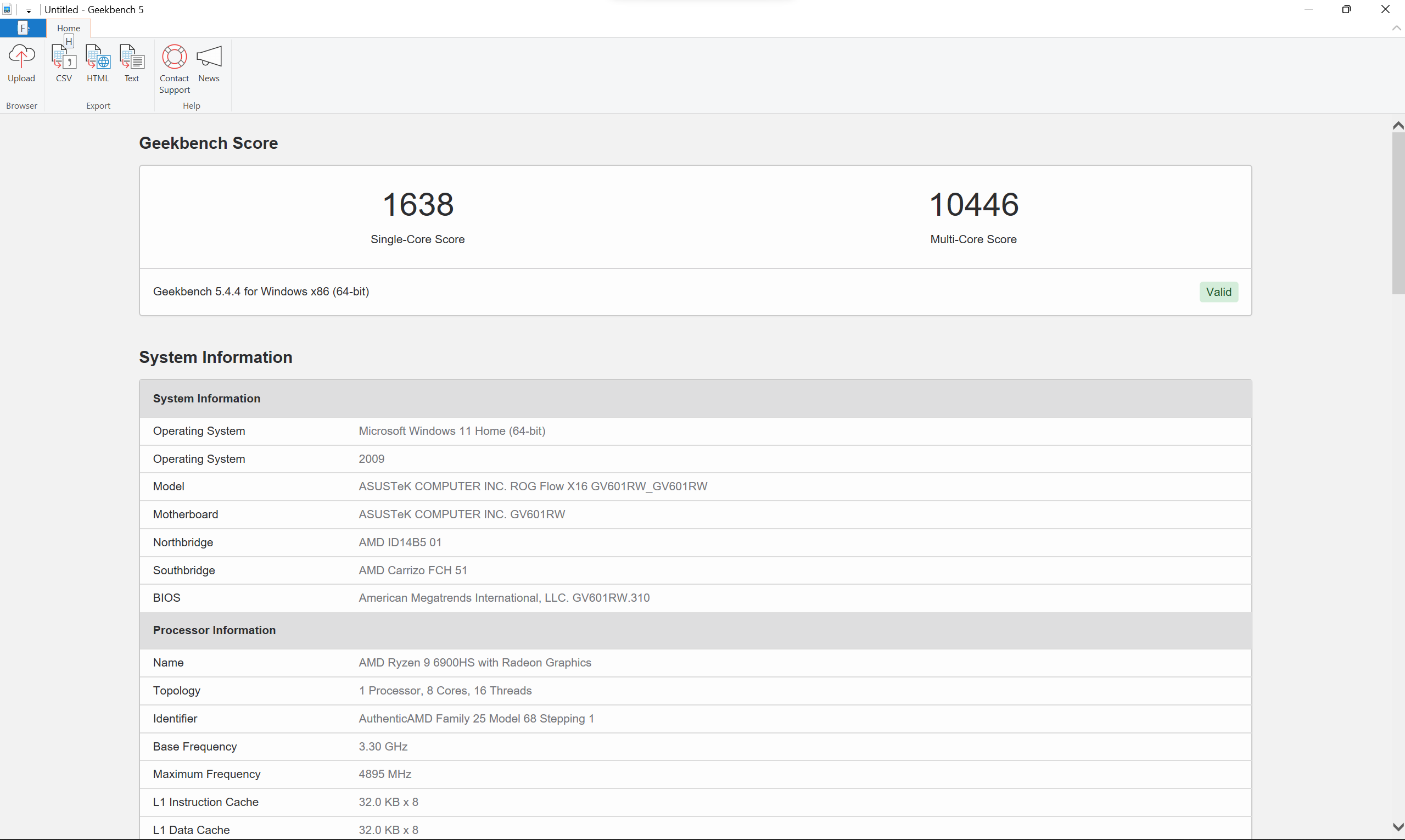Collapse the ribbon with the chevron

(x=1396, y=28)
